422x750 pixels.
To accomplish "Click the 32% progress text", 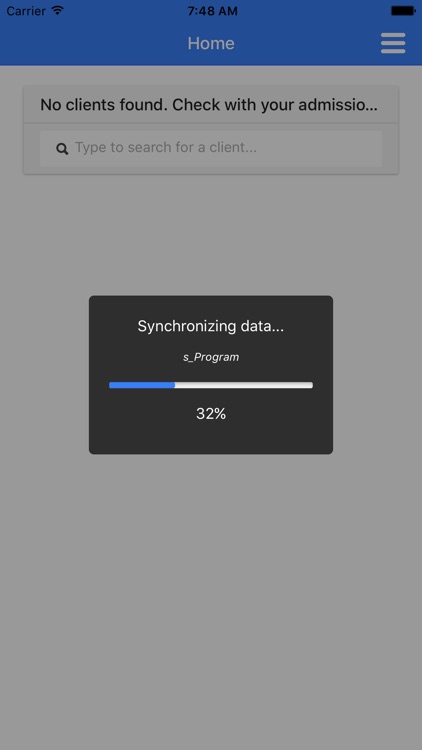I will (211, 414).
